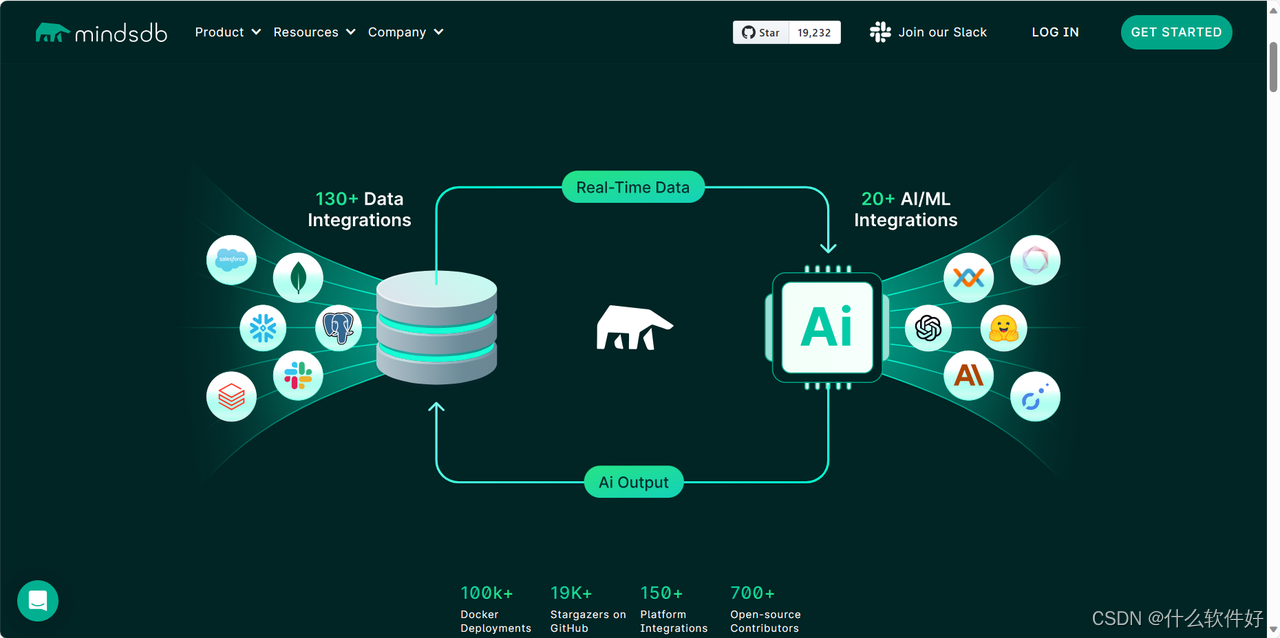
Task: Select the Databricks integration icon
Action: coord(231,396)
